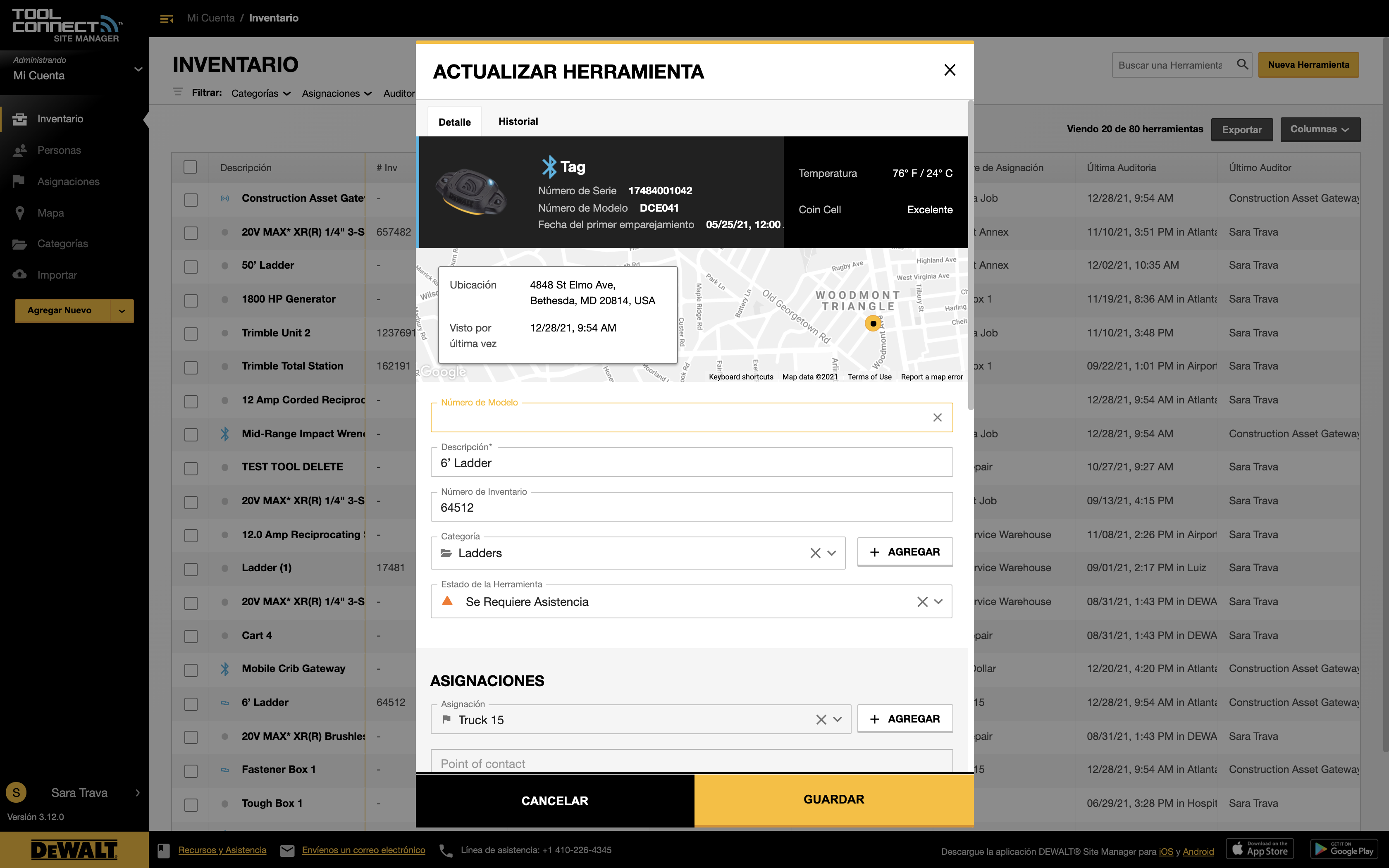The width and height of the screenshot is (1389, 868).
Task: Click Nueva Herramienta button
Action: (x=1308, y=65)
